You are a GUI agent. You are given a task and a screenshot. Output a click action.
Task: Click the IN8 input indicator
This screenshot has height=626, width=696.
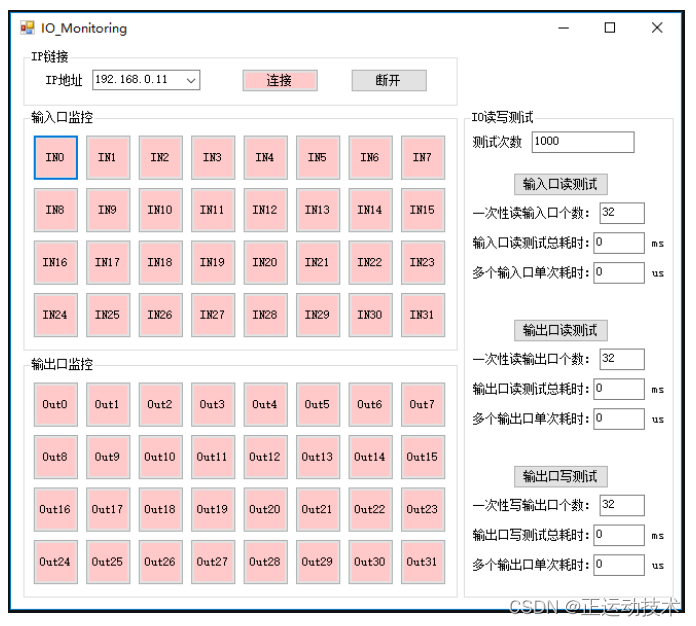55,210
